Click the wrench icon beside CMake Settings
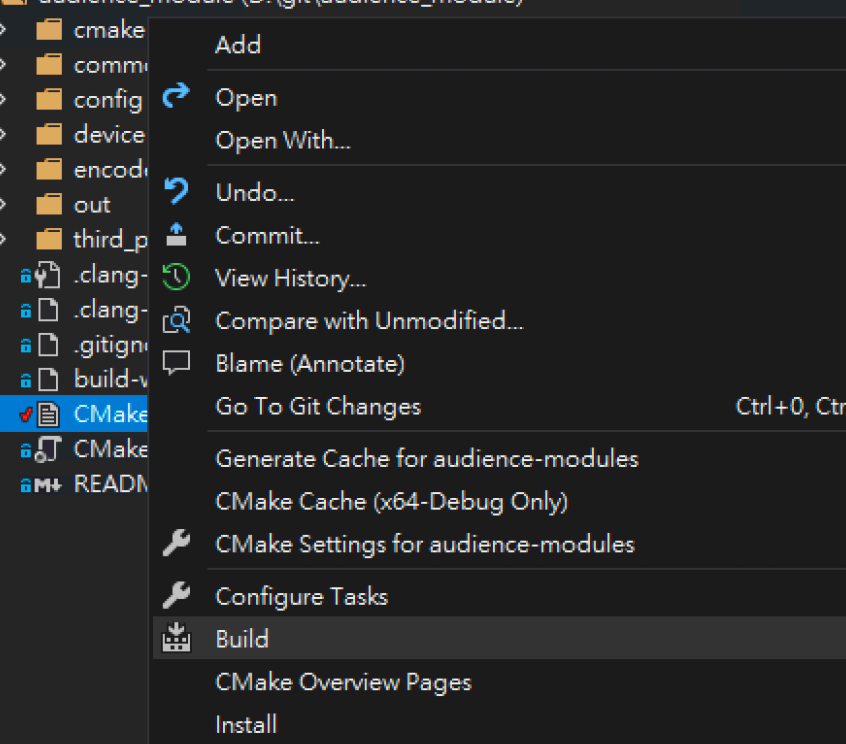This screenshot has height=744, width=846. [x=177, y=544]
